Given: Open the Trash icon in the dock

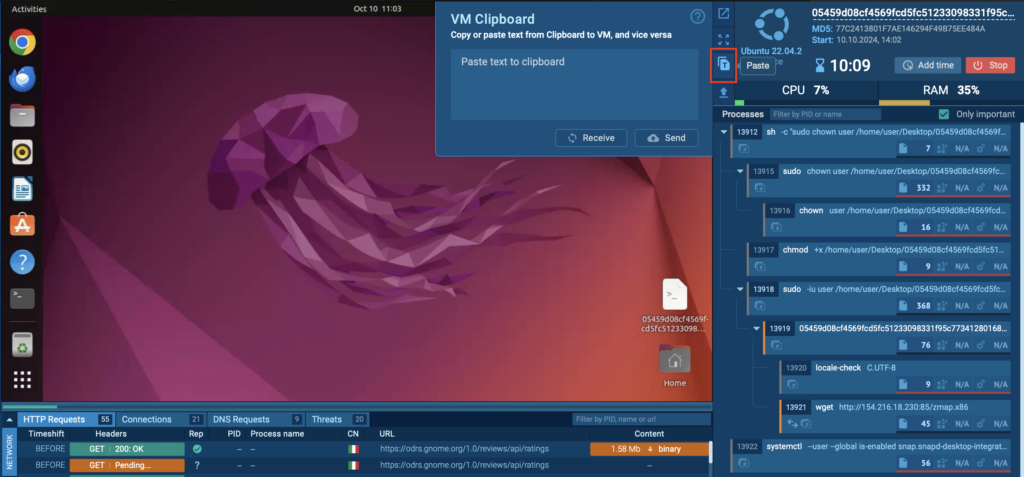Looking at the screenshot, I should [22, 344].
